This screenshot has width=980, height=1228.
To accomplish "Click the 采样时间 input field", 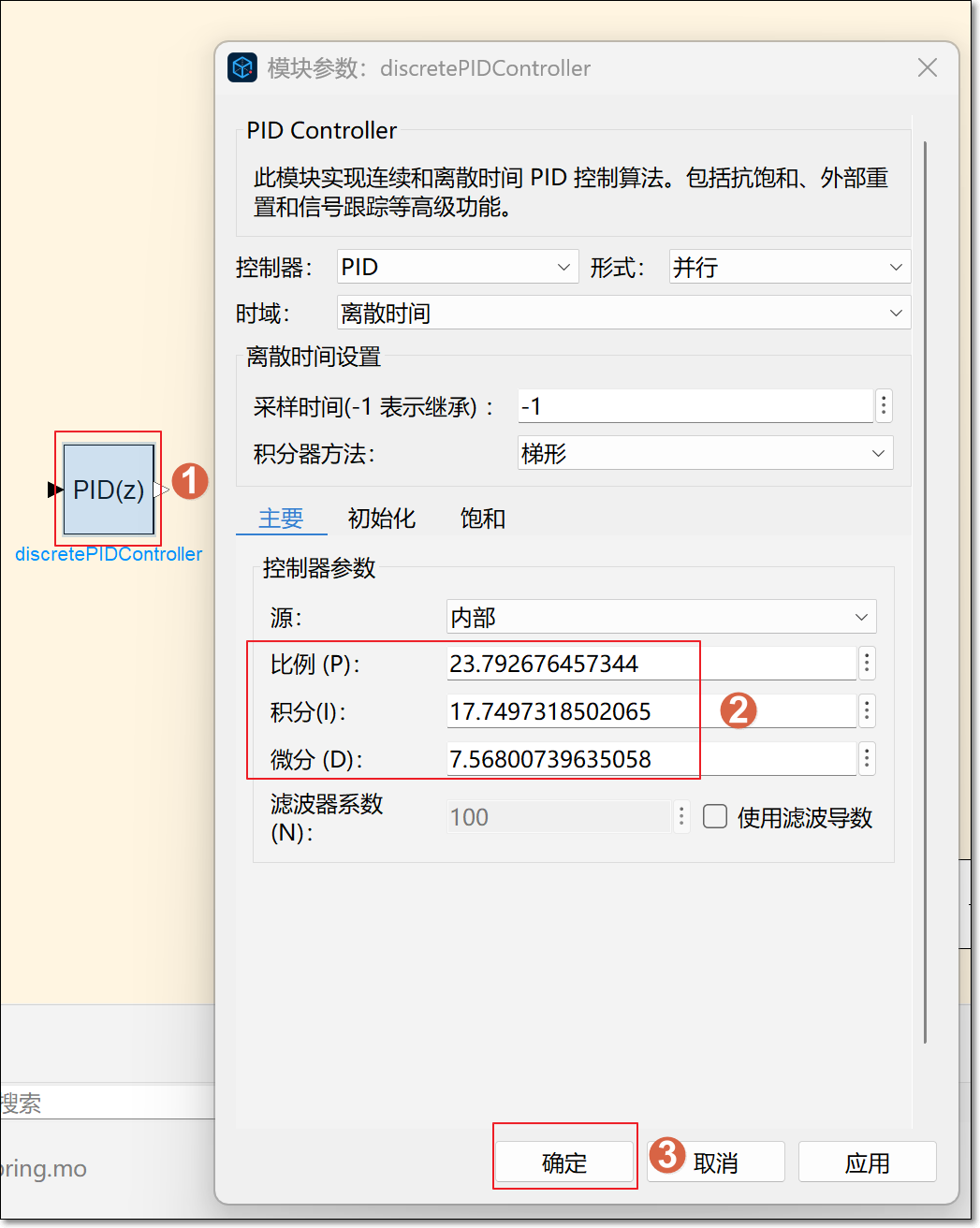I will [x=695, y=406].
